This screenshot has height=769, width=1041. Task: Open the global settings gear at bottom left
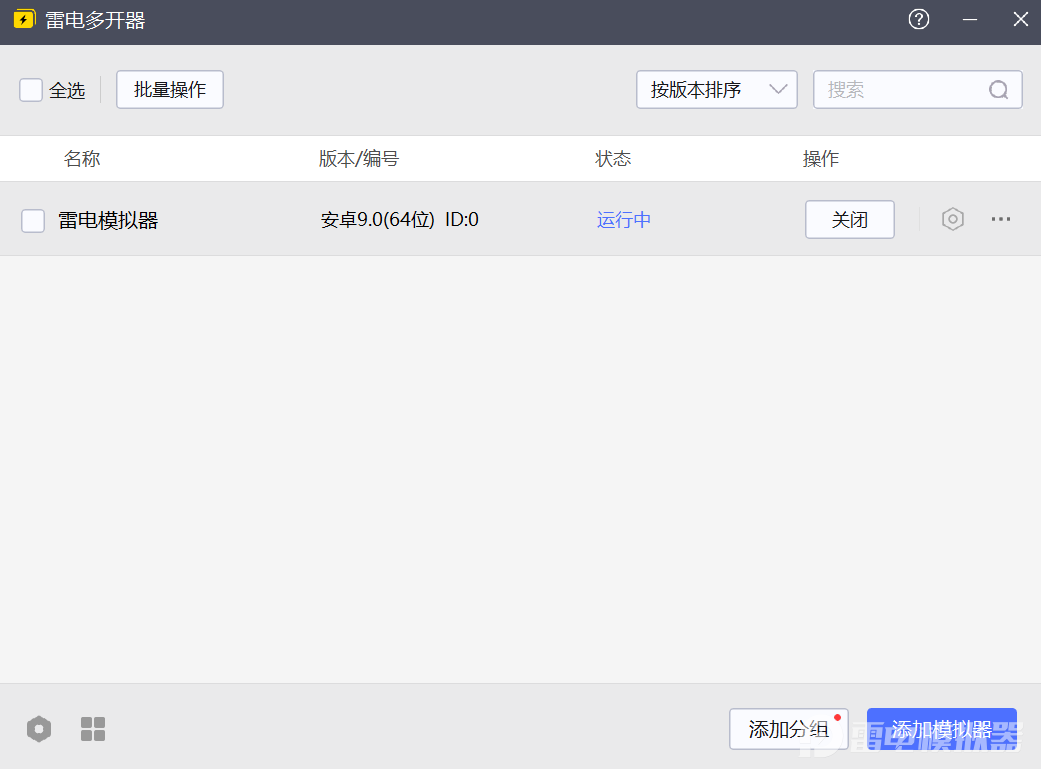(x=38, y=729)
